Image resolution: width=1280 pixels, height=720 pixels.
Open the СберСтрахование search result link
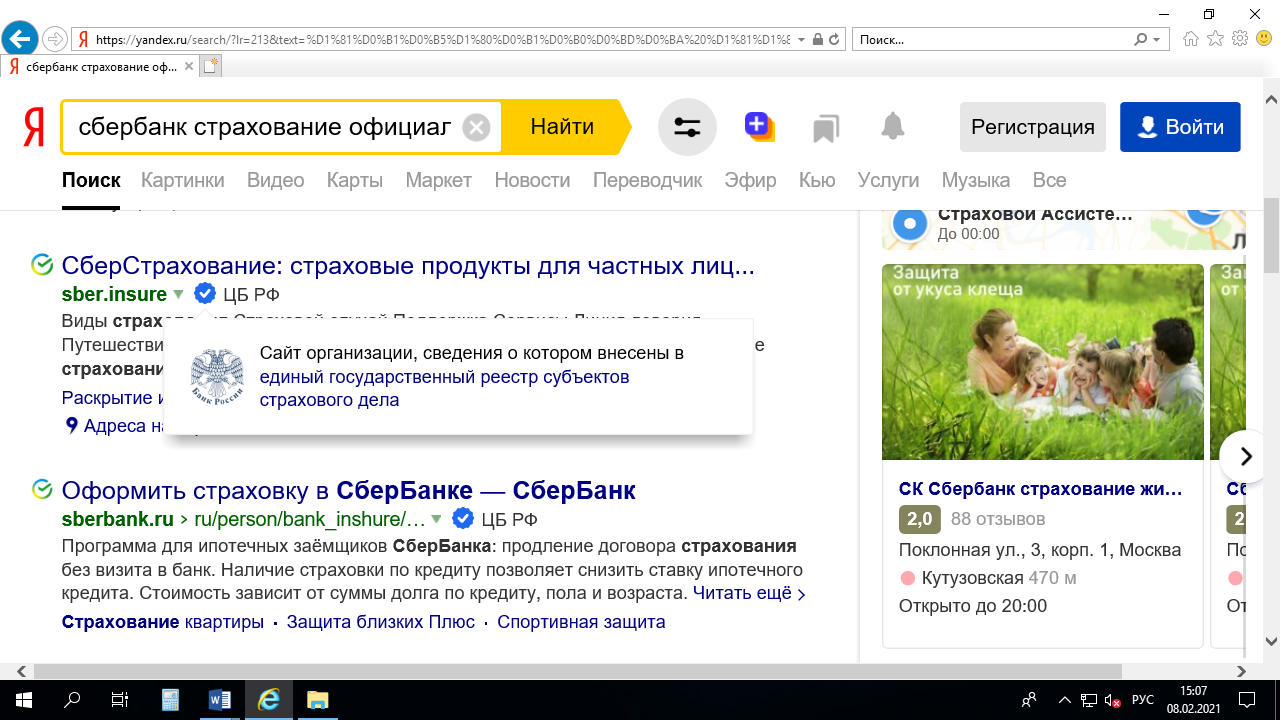tap(407, 266)
